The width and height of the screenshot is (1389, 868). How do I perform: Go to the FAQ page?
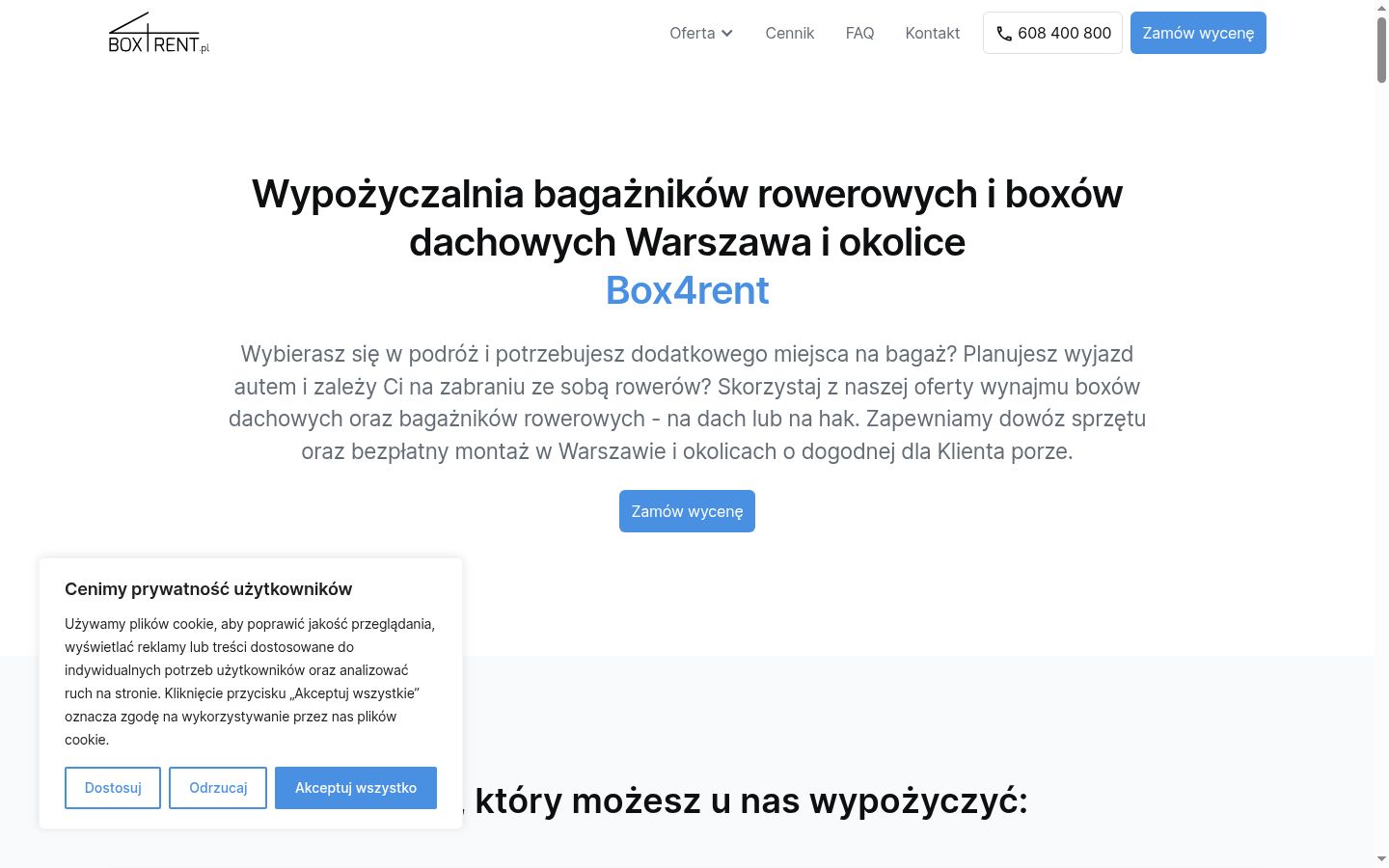point(859,33)
